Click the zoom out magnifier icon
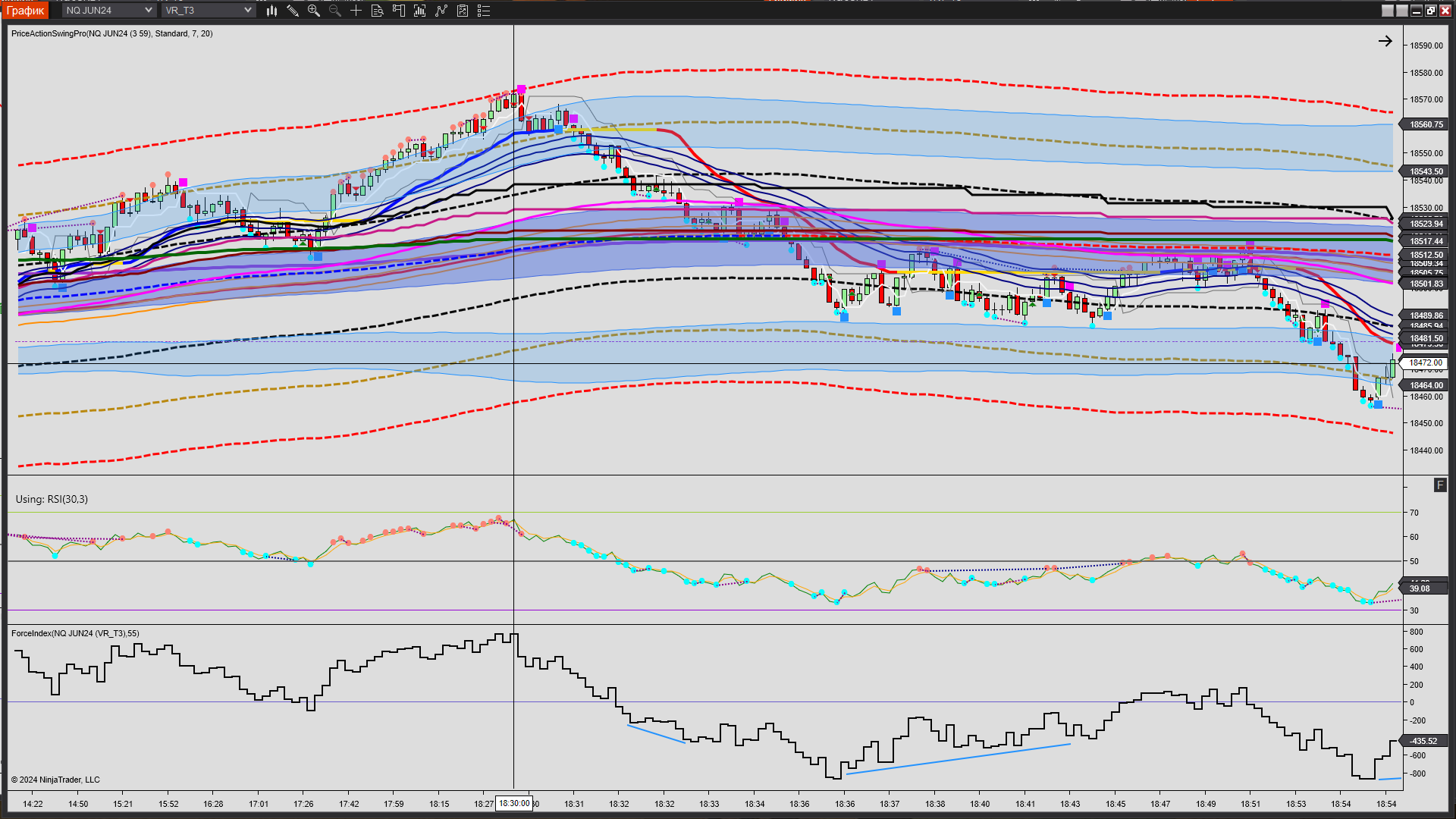The height and width of the screenshot is (819, 1456). click(x=335, y=11)
